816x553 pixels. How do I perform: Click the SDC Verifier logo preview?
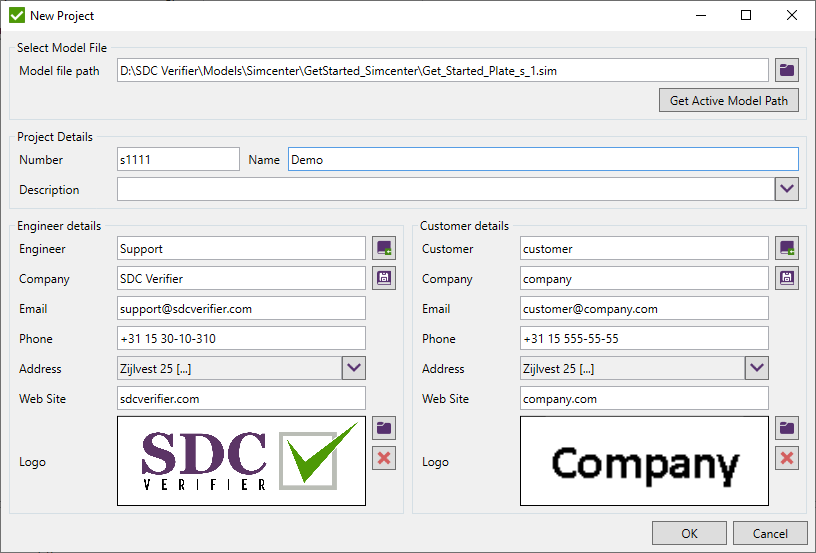(242, 461)
